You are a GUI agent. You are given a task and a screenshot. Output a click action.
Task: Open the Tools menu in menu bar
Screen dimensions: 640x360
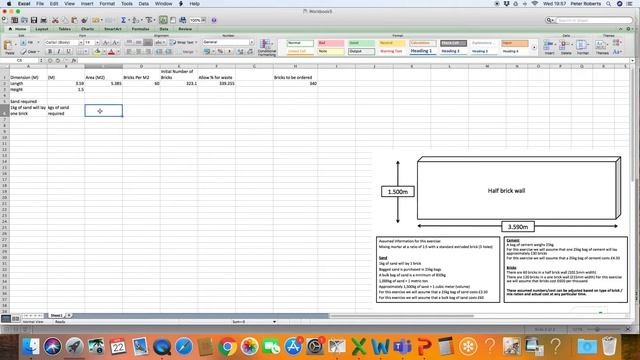(x=127, y=4)
